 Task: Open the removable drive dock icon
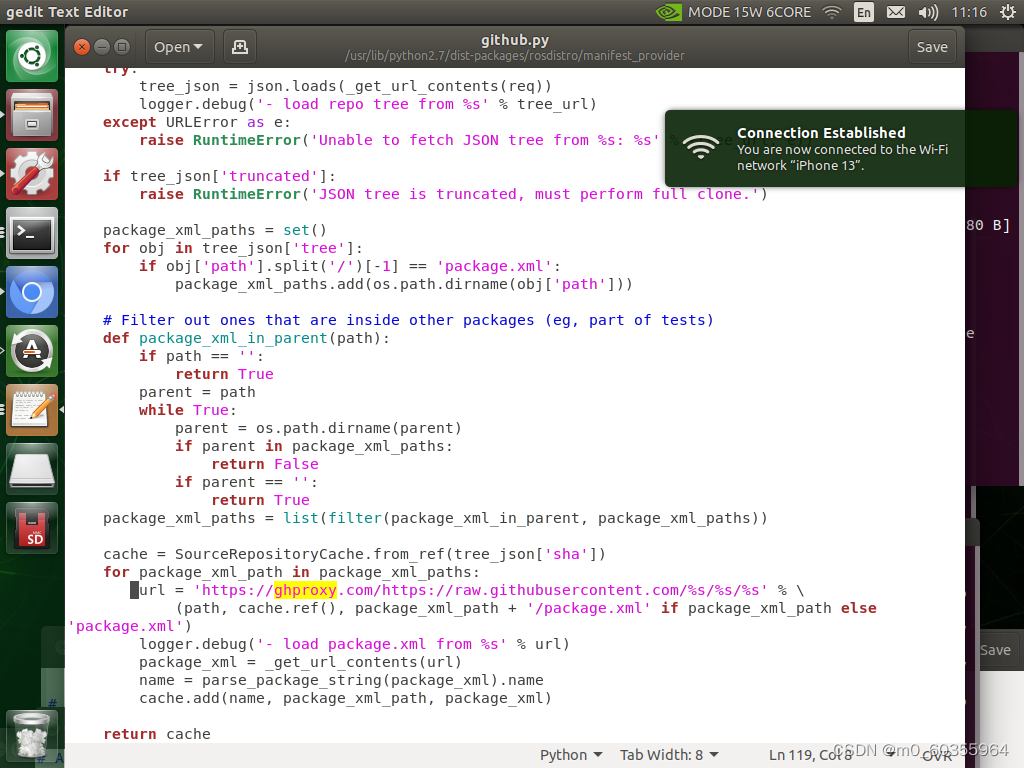pos(32,469)
